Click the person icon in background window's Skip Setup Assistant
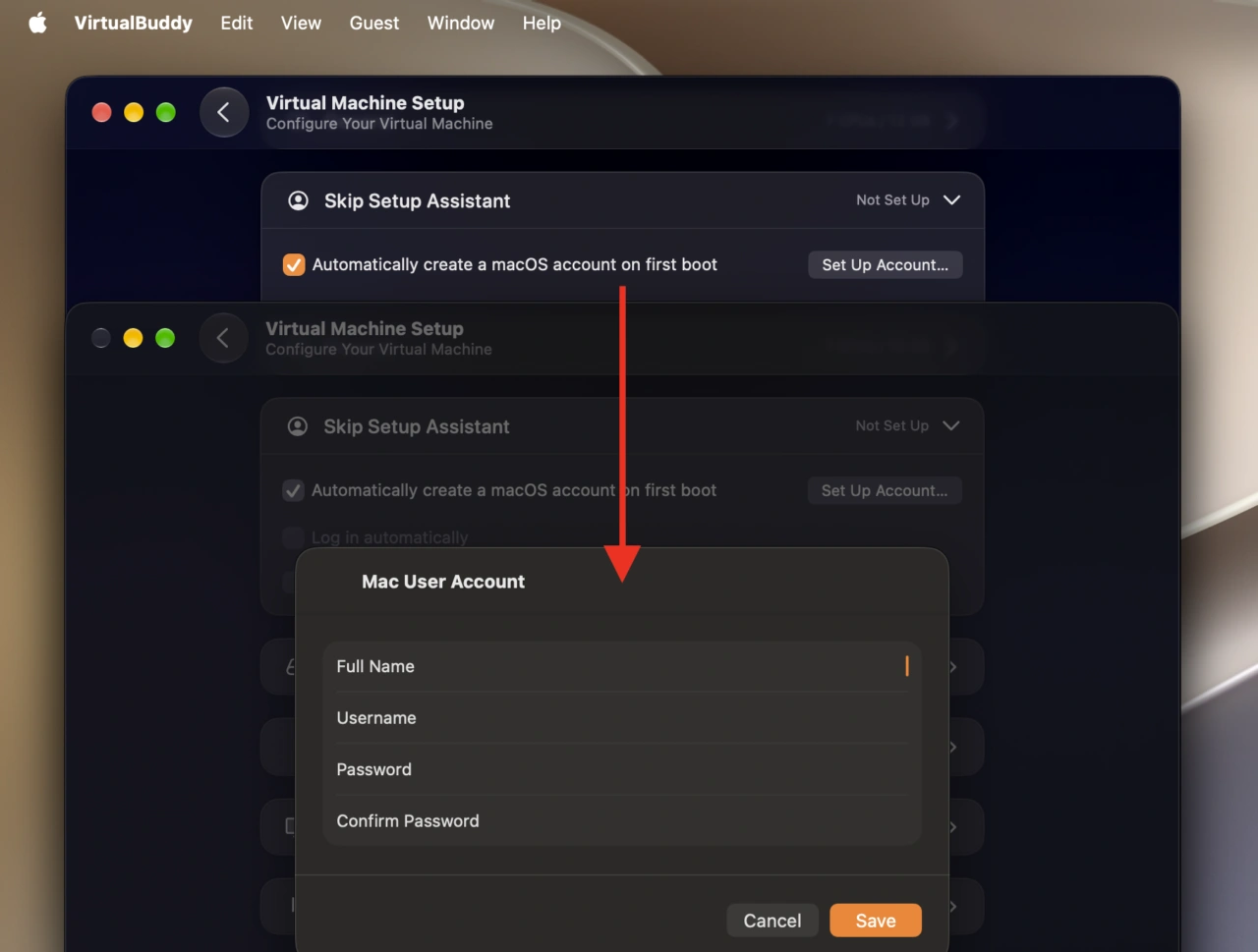This screenshot has height=952, width=1258. point(298,200)
